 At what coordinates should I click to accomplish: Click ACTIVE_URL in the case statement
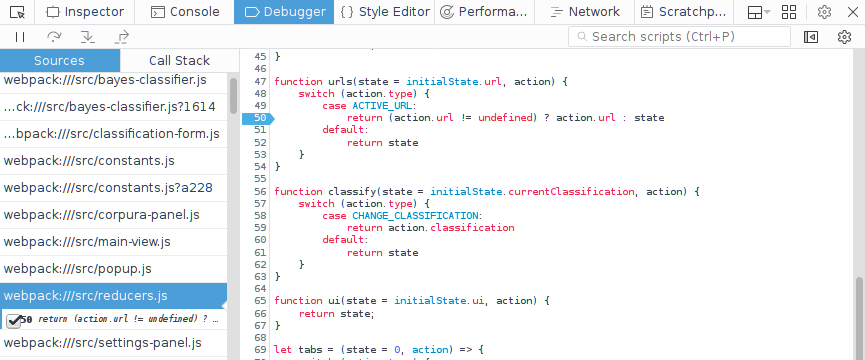382,106
